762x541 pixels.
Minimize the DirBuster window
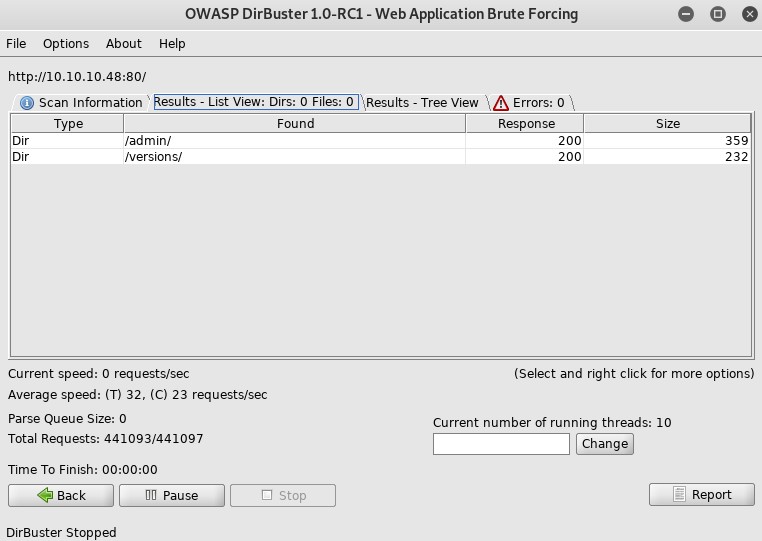point(686,14)
